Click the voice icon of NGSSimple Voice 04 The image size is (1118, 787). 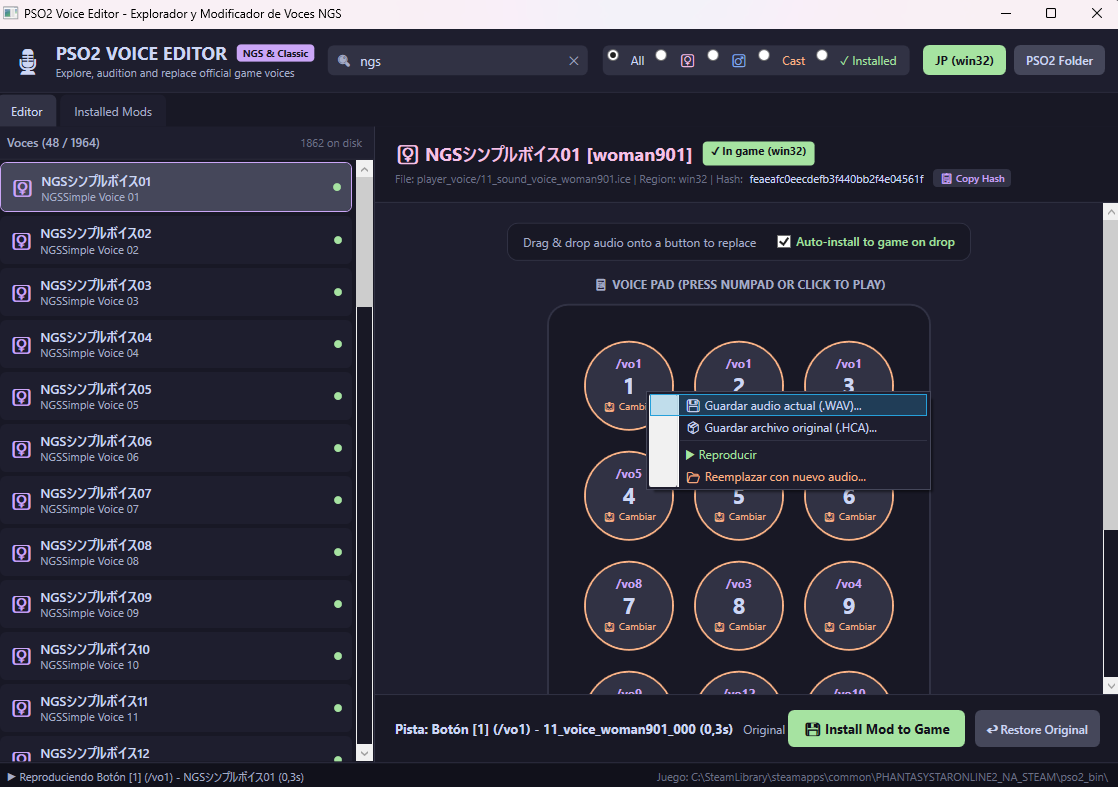coord(22,345)
